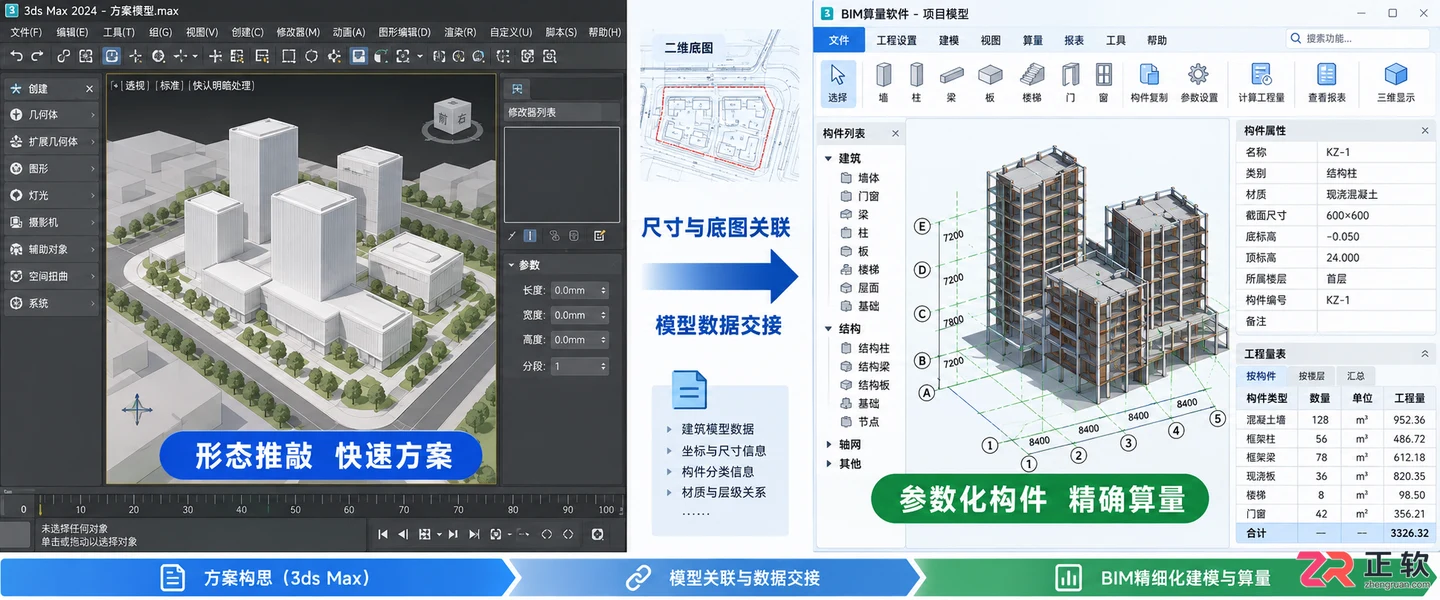The width and height of the screenshot is (1440, 600).
Task: Click go-to-end playback button in 3ds Max
Action: [473, 535]
